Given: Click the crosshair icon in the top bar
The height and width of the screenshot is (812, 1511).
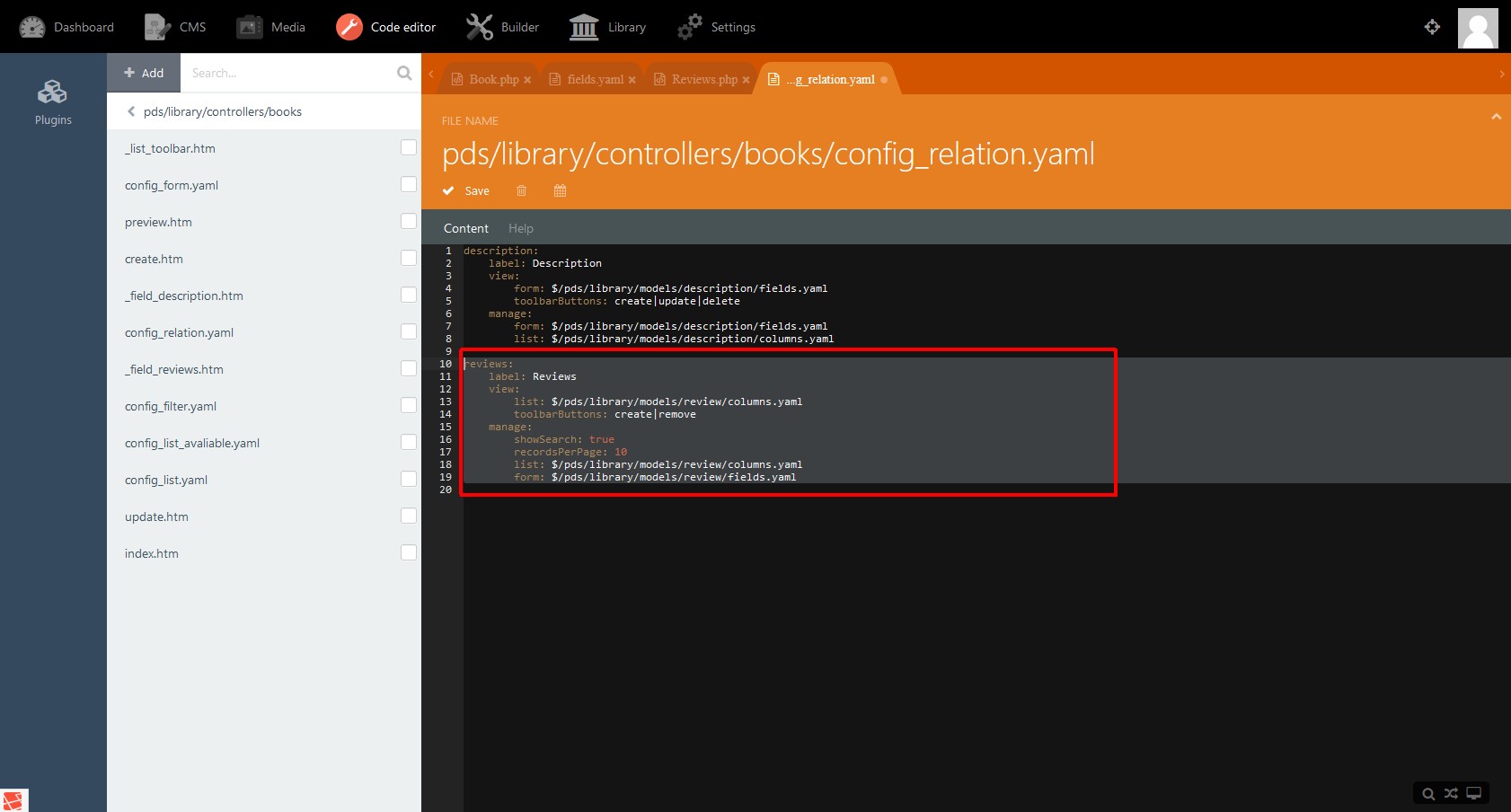Looking at the screenshot, I should pos(1432,27).
